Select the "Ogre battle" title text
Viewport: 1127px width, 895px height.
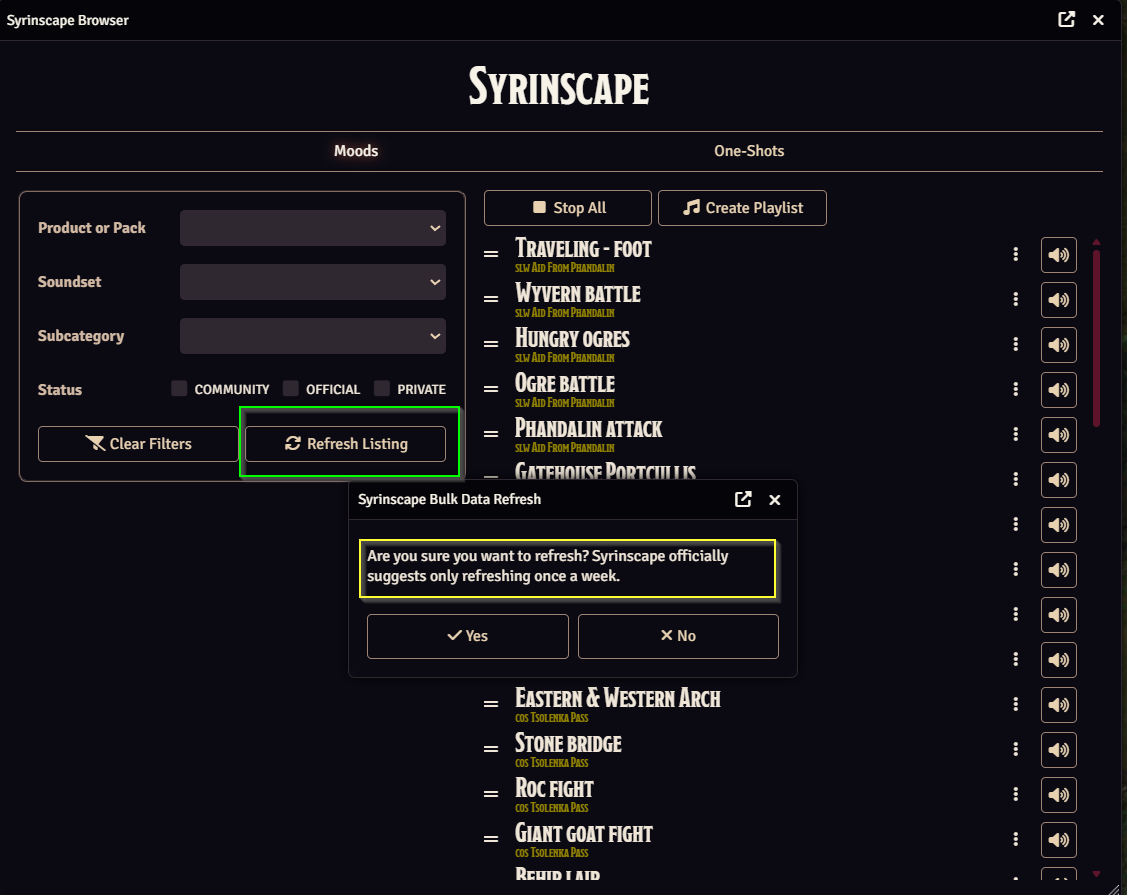(565, 383)
